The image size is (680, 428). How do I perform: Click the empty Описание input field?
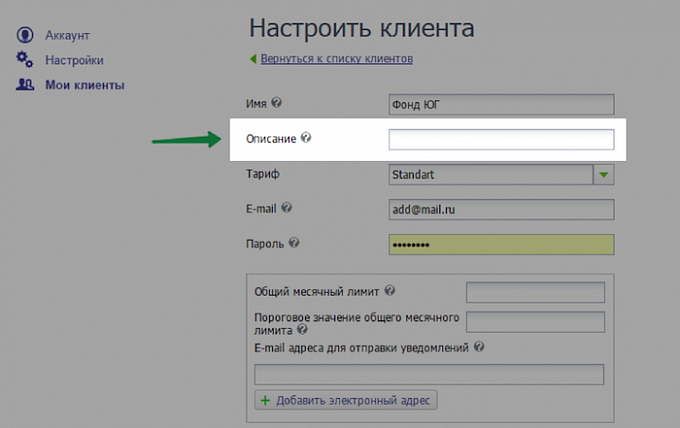coord(501,139)
